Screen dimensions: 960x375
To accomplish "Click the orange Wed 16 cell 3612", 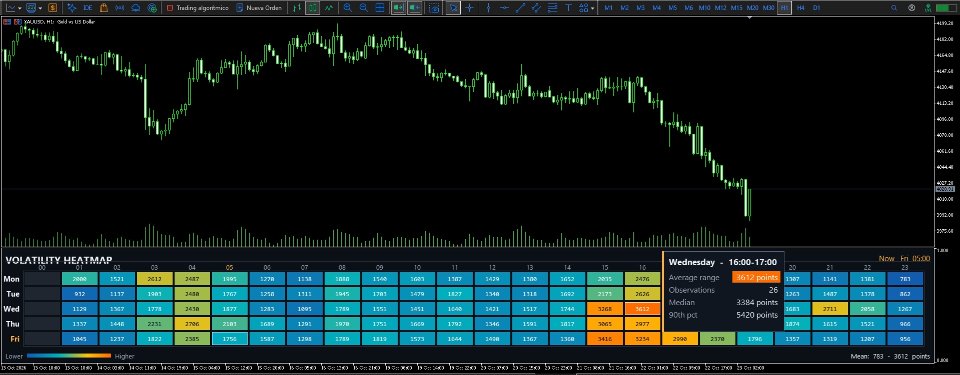I will pos(642,308).
